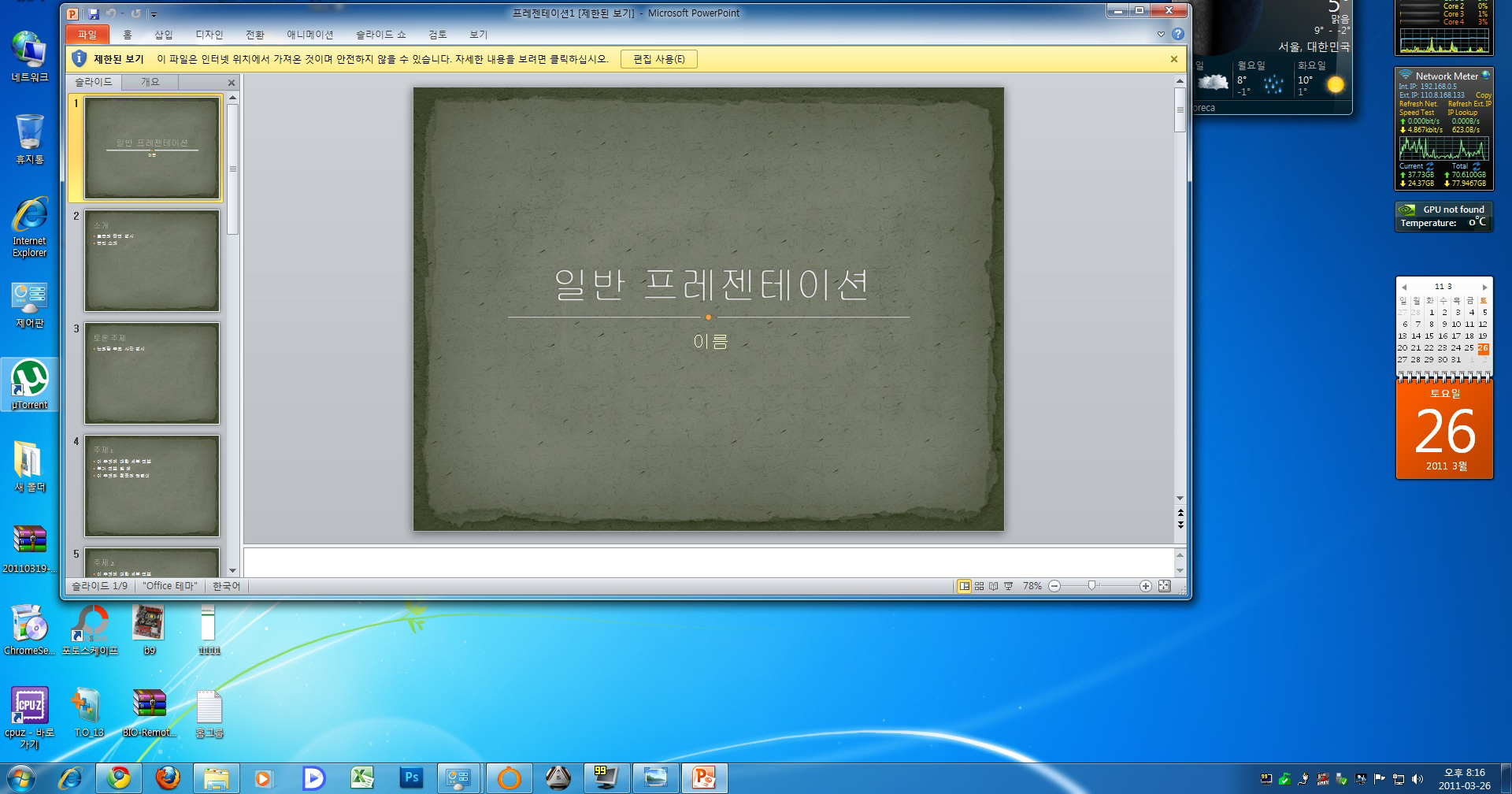Select the 슬라이드 pane tab
Screen dimensions: 1512x794
94,82
